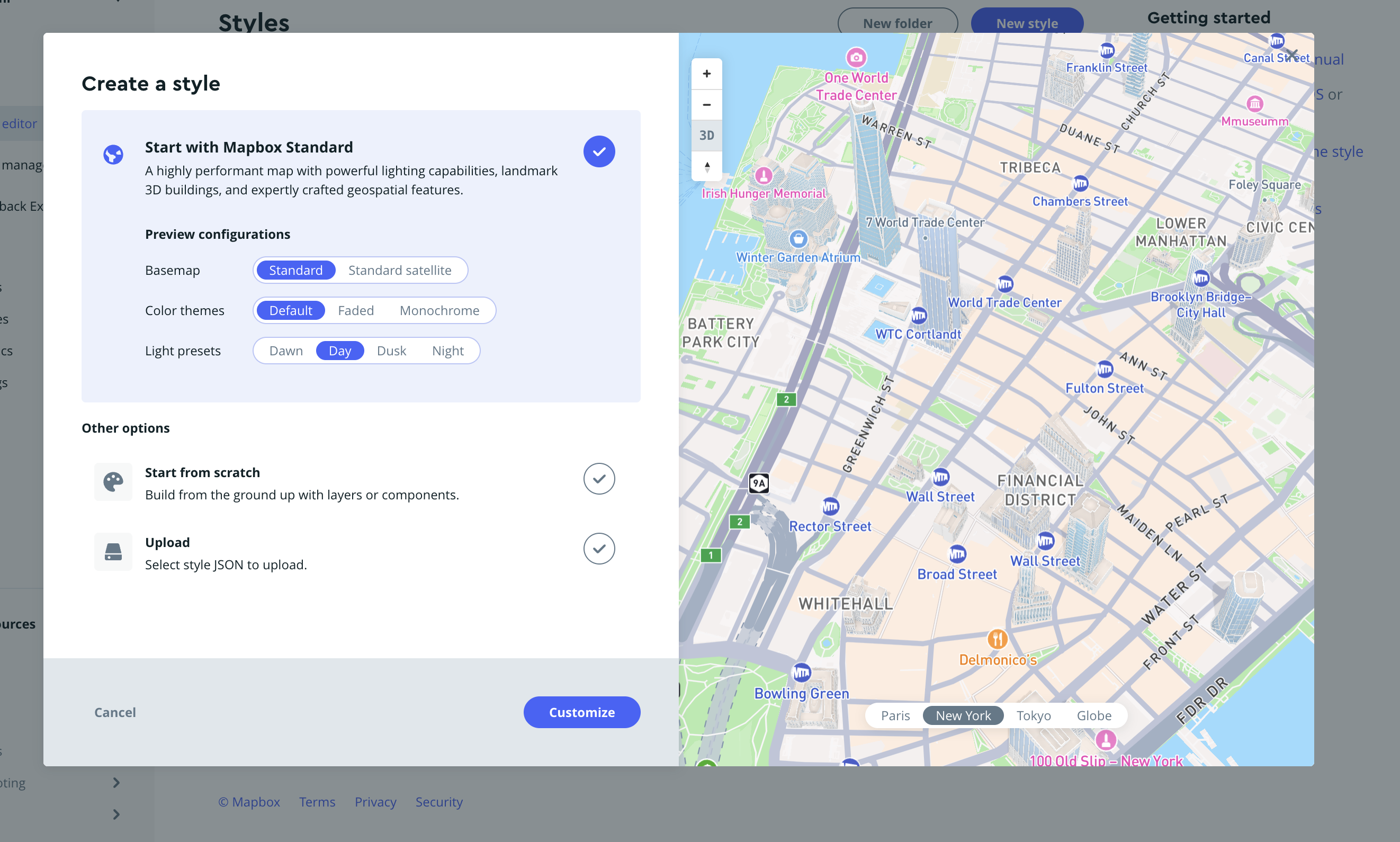The image size is (1400, 842).
Task: Select Start from scratch option checkmark
Action: (599, 479)
